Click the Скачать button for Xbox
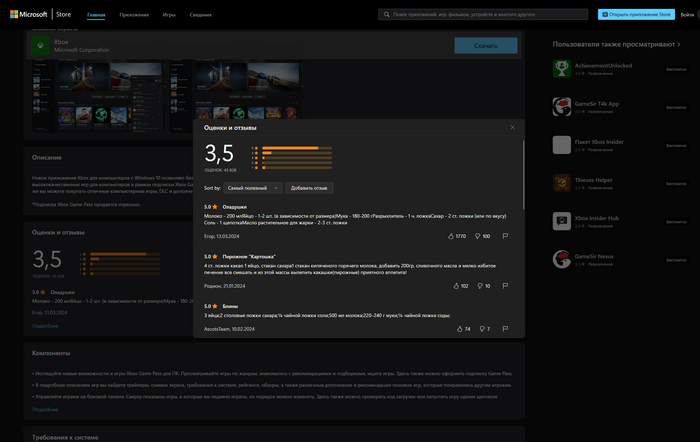 pyautogui.click(x=485, y=45)
